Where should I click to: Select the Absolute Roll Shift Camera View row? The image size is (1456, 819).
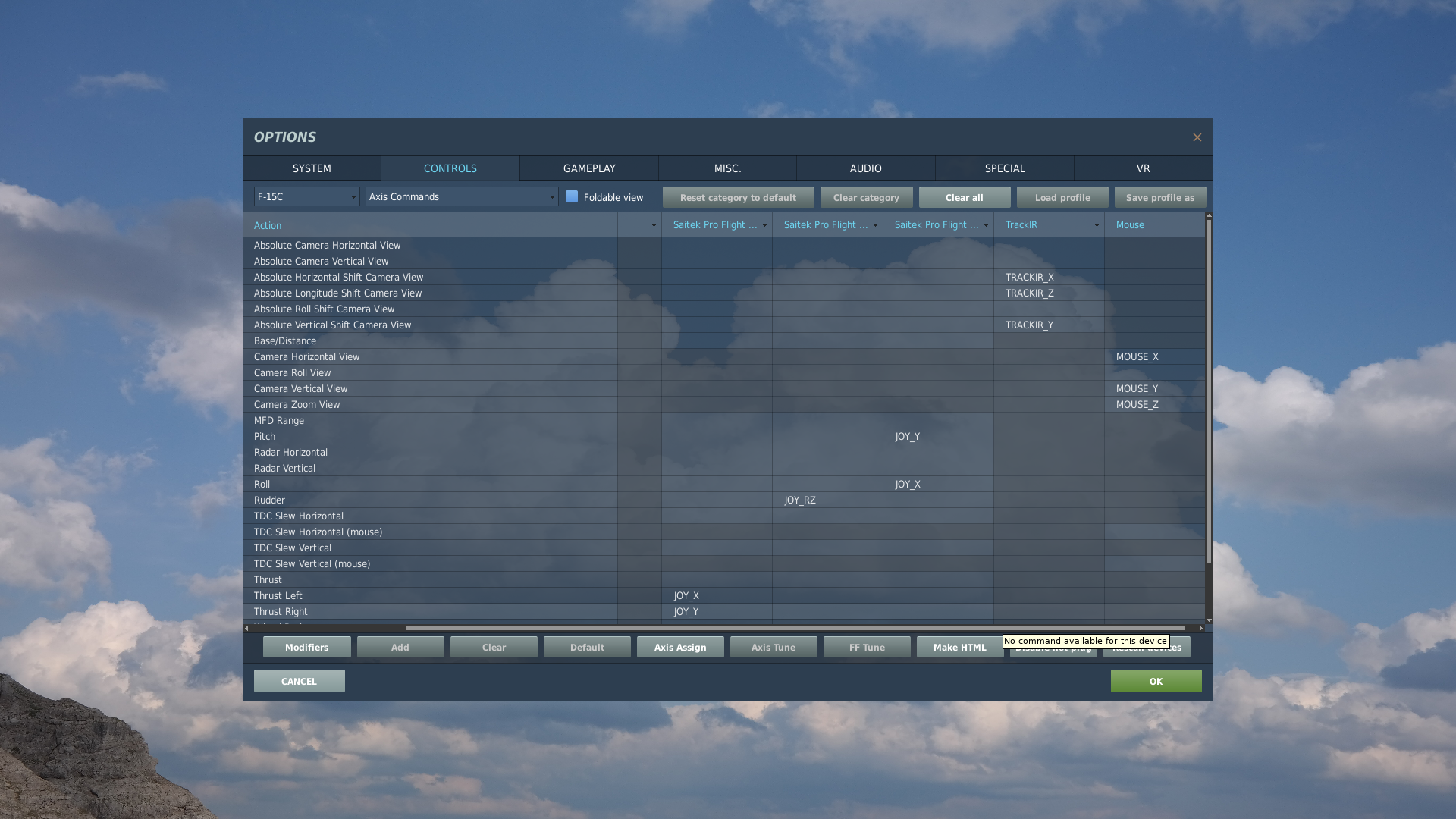click(x=430, y=309)
